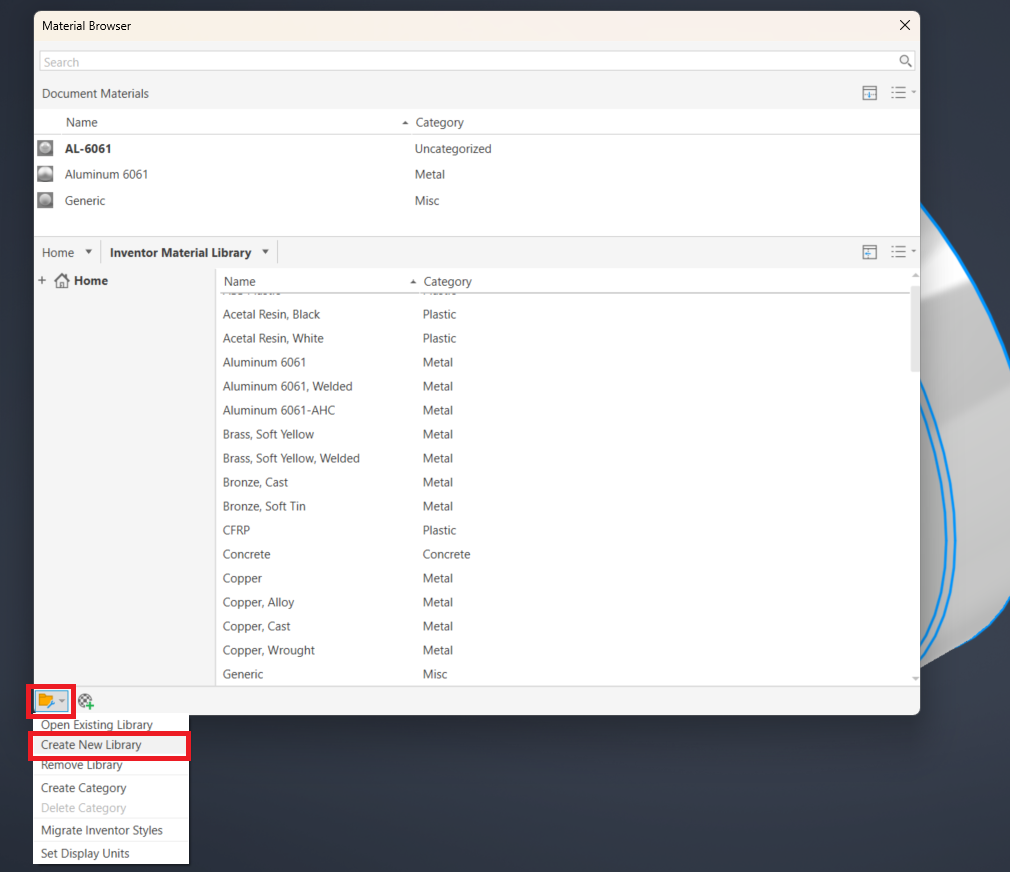
Task: Select Create New Library menu entry
Action: point(111,744)
